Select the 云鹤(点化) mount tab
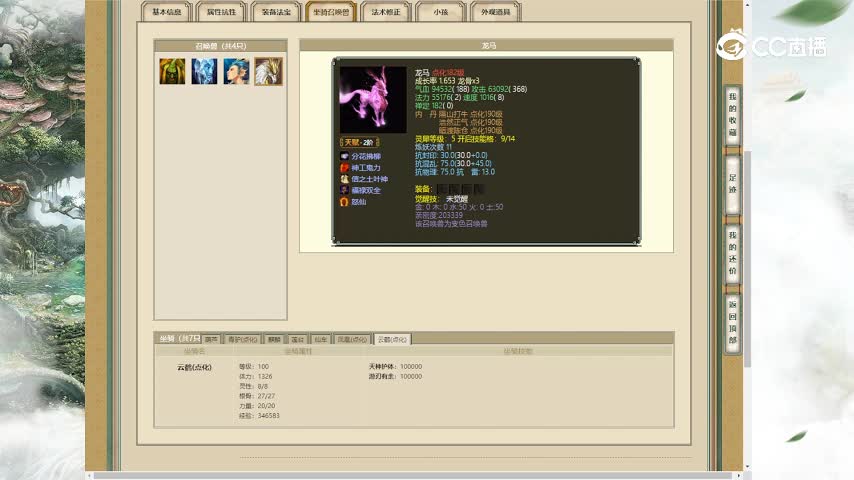The height and width of the screenshot is (480, 854). click(x=392, y=339)
